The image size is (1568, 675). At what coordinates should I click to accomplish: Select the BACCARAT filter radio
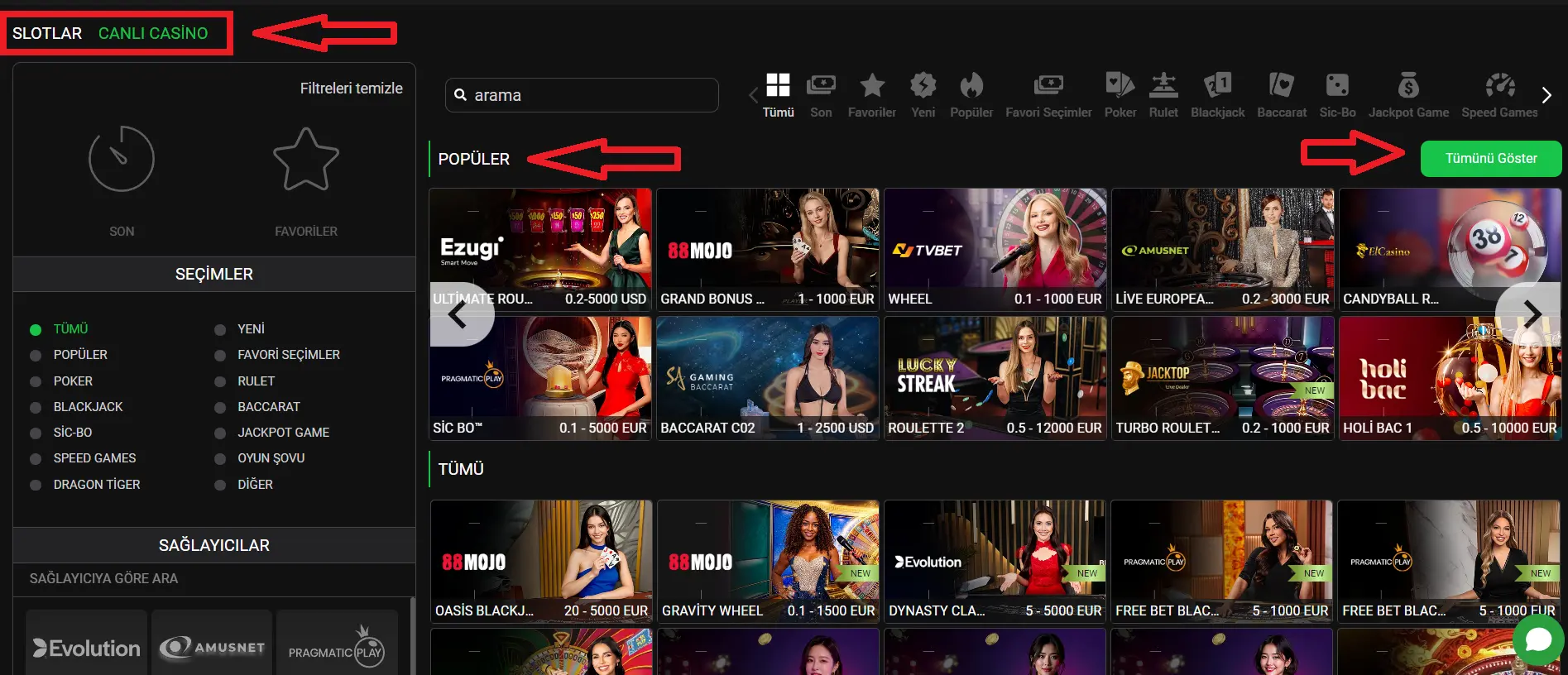click(x=220, y=408)
